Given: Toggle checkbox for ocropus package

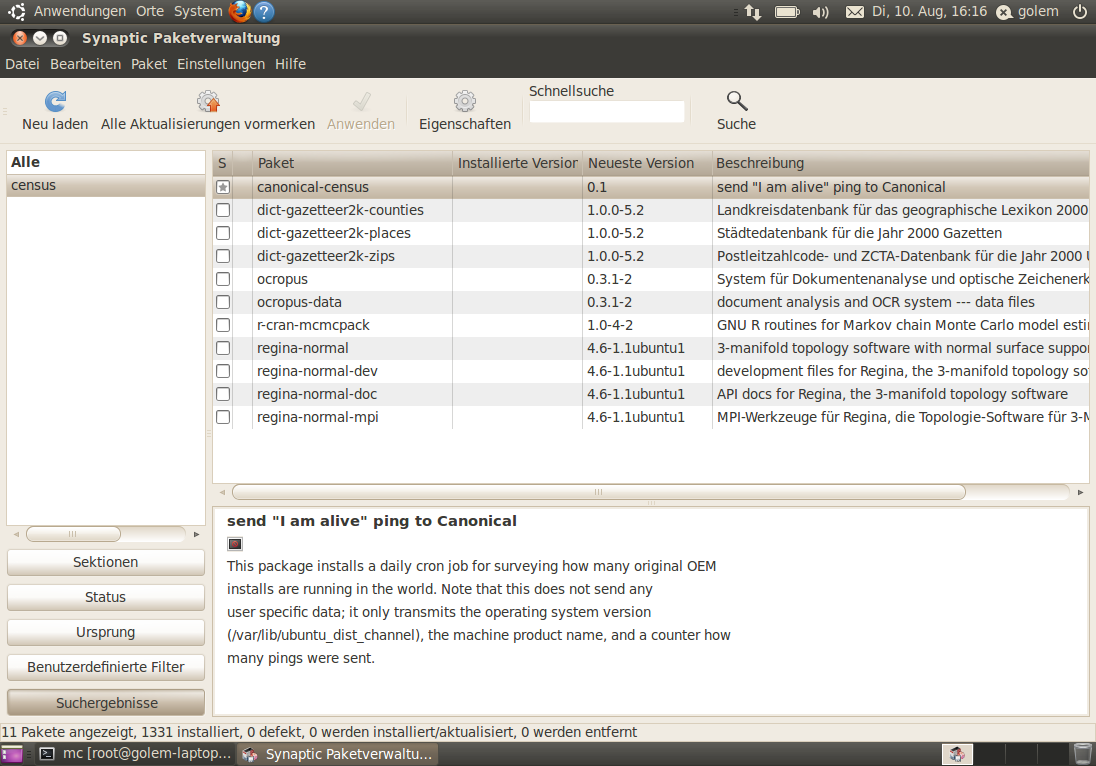Looking at the screenshot, I should 223,279.
